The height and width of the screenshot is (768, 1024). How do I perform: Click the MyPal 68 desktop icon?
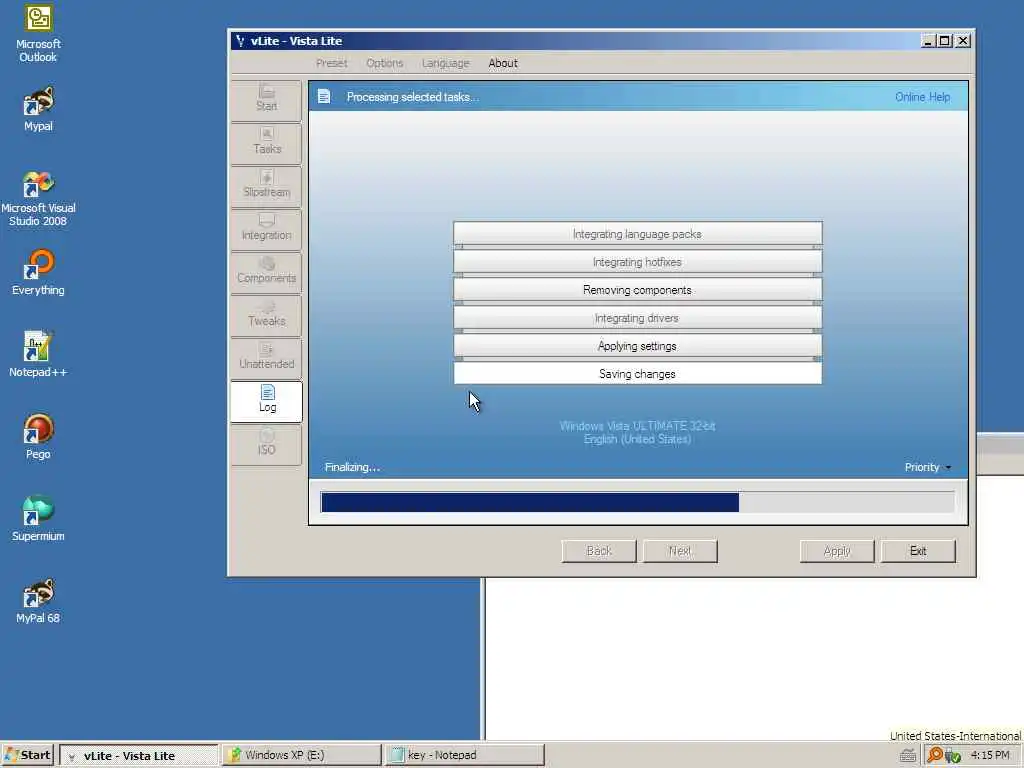38,601
